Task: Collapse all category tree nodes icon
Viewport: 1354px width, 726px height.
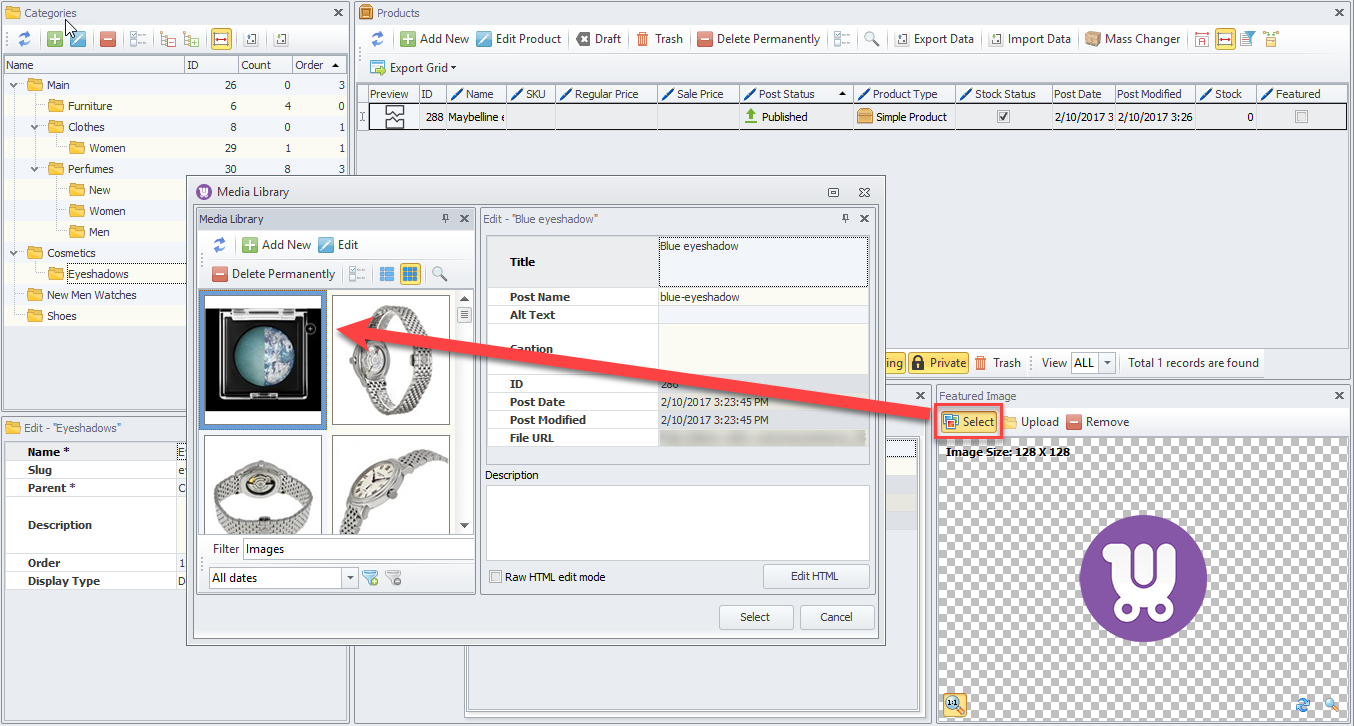Action: [x=168, y=39]
